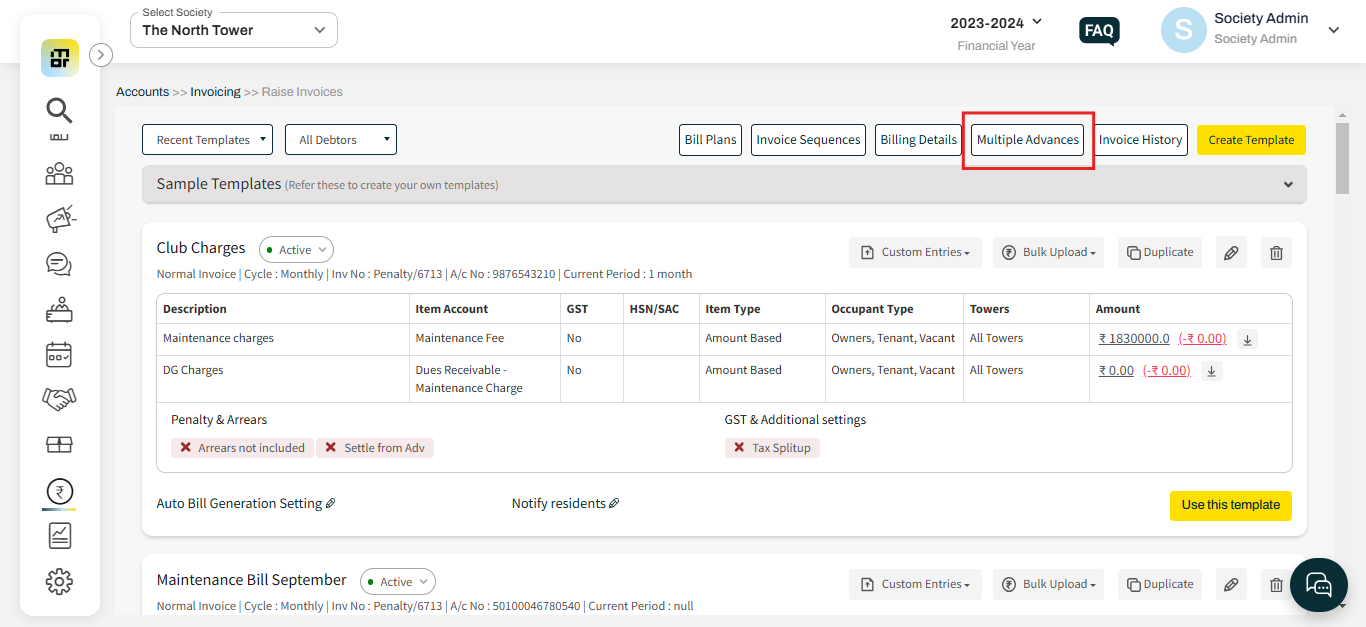Open the settings gear icon in sidebar

click(59, 581)
